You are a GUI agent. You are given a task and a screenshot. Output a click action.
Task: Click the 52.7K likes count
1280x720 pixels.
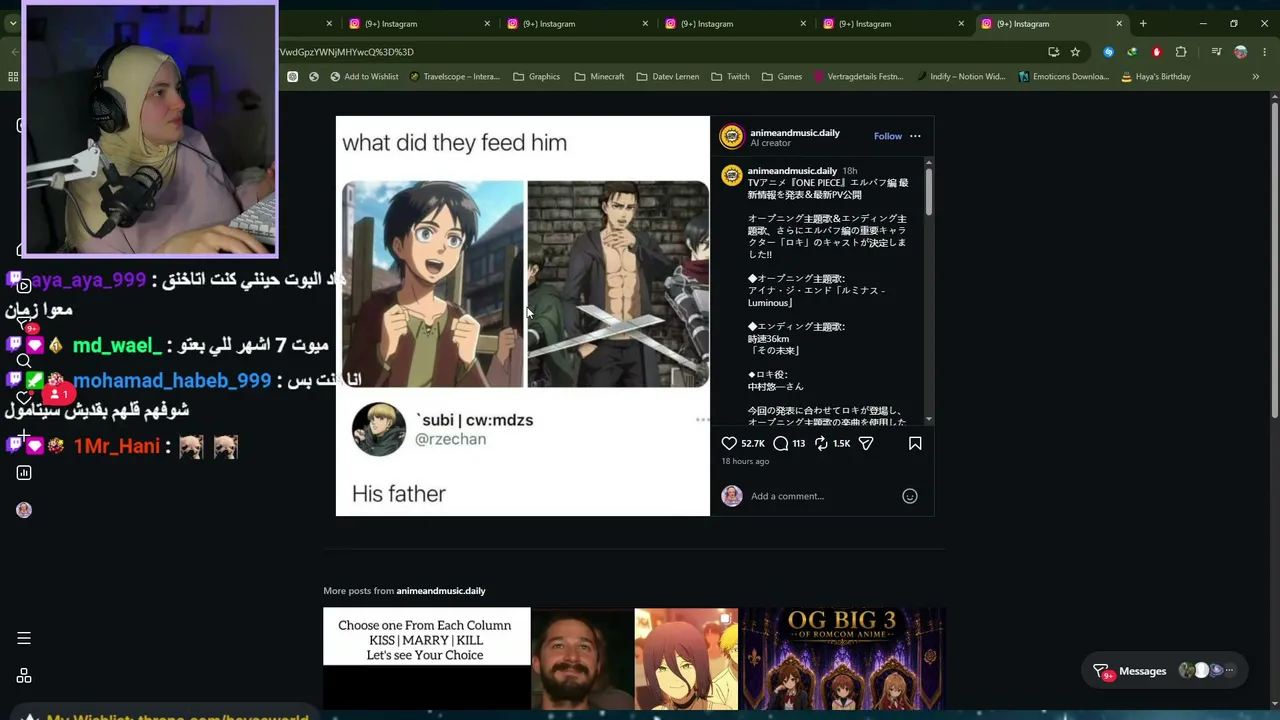[x=753, y=444]
